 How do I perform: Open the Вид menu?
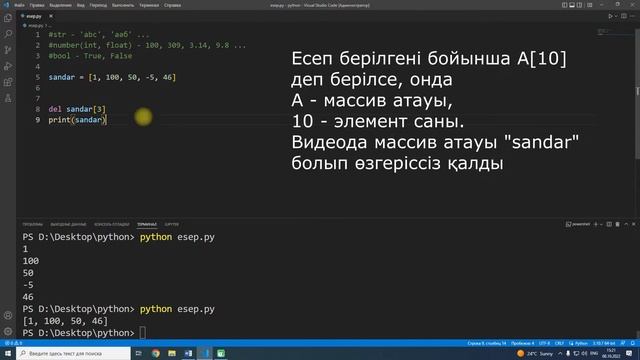pyautogui.click(x=80, y=5)
